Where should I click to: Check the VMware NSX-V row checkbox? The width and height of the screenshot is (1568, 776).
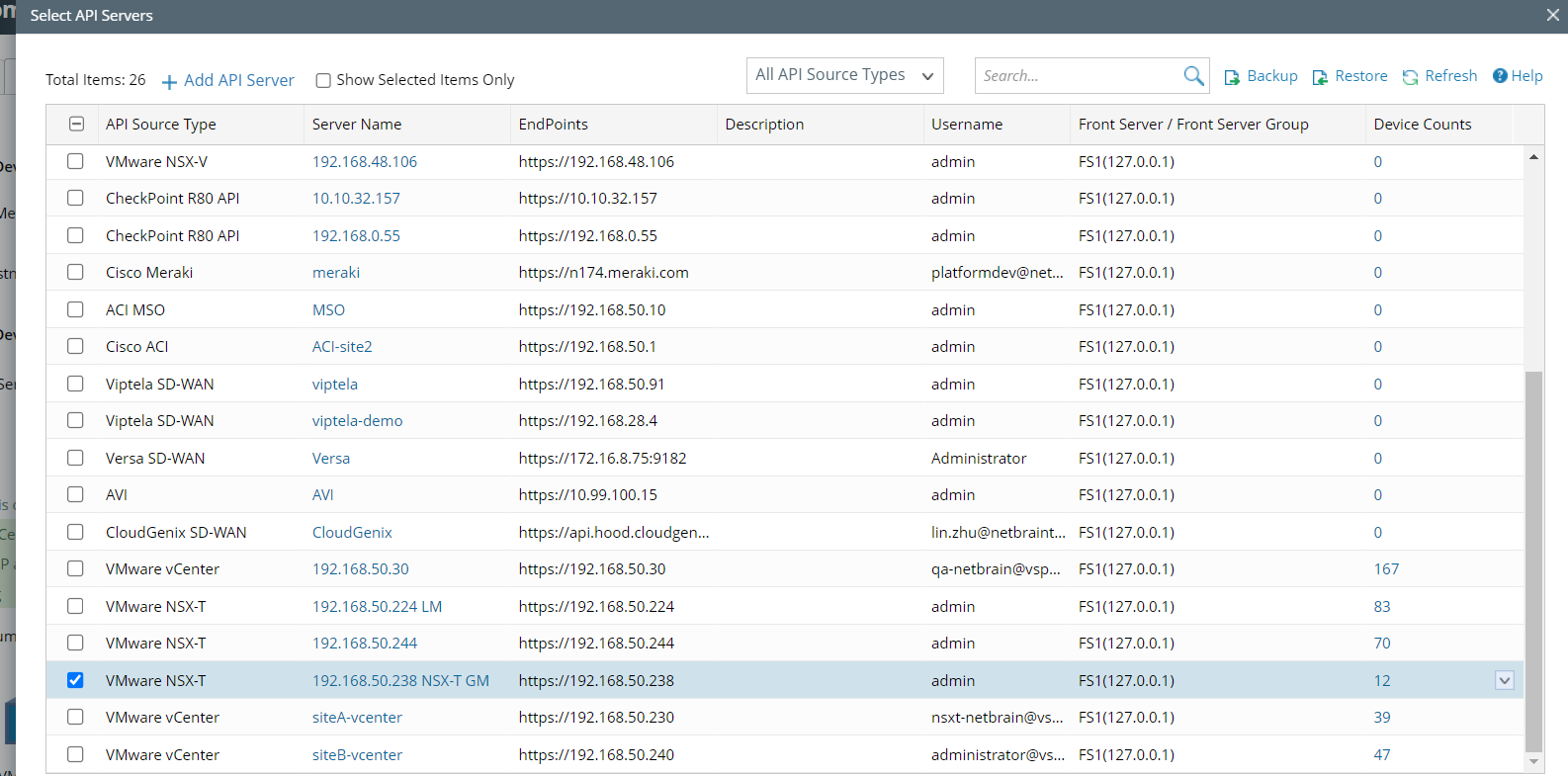pos(75,161)
